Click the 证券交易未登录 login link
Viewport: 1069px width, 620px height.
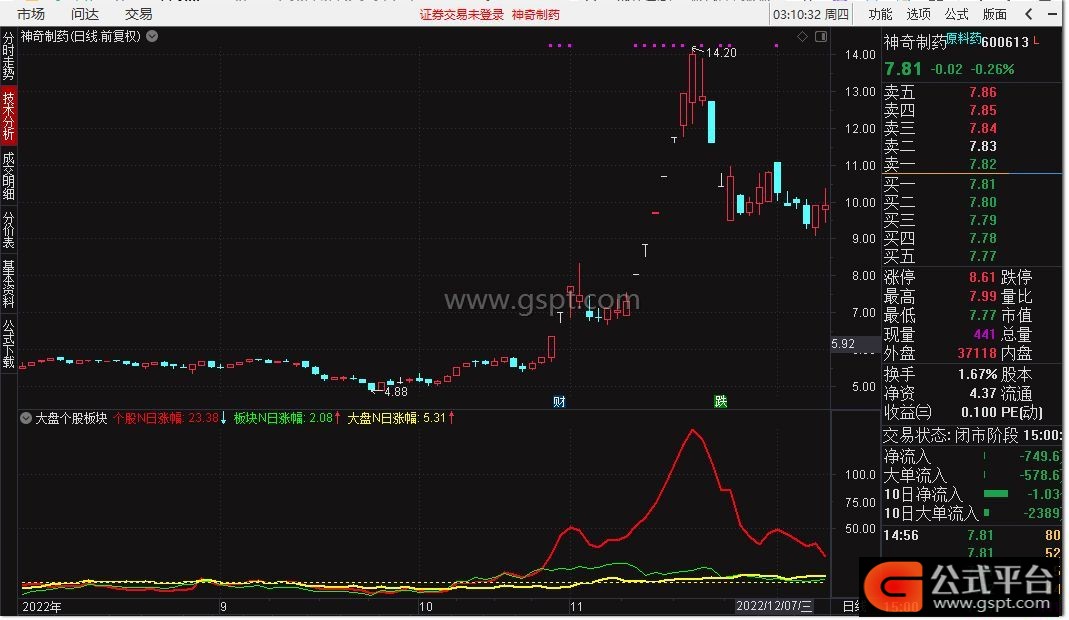point(462,14)
